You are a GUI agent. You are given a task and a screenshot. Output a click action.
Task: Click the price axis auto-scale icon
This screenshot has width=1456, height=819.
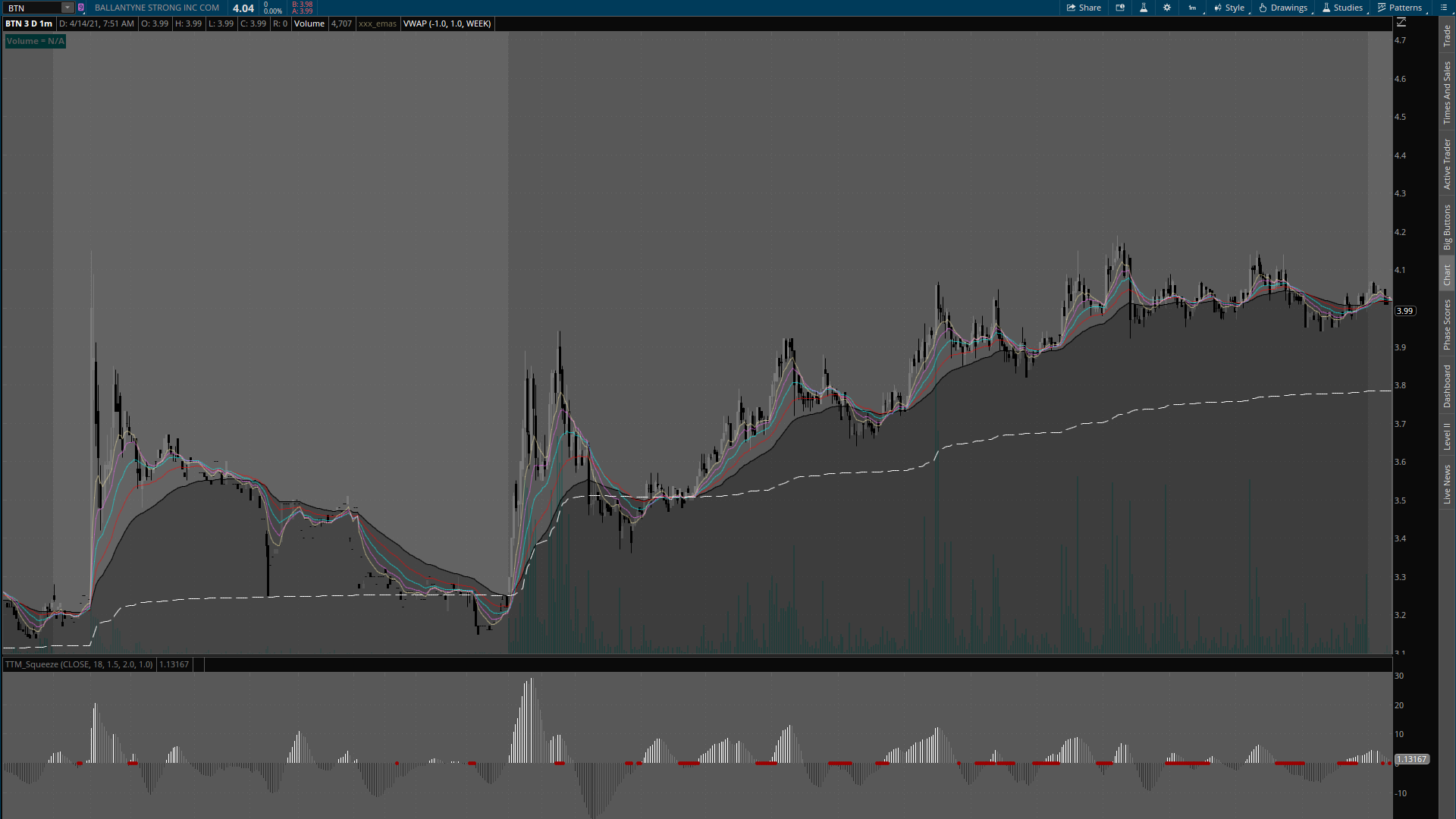(1401, 24)
